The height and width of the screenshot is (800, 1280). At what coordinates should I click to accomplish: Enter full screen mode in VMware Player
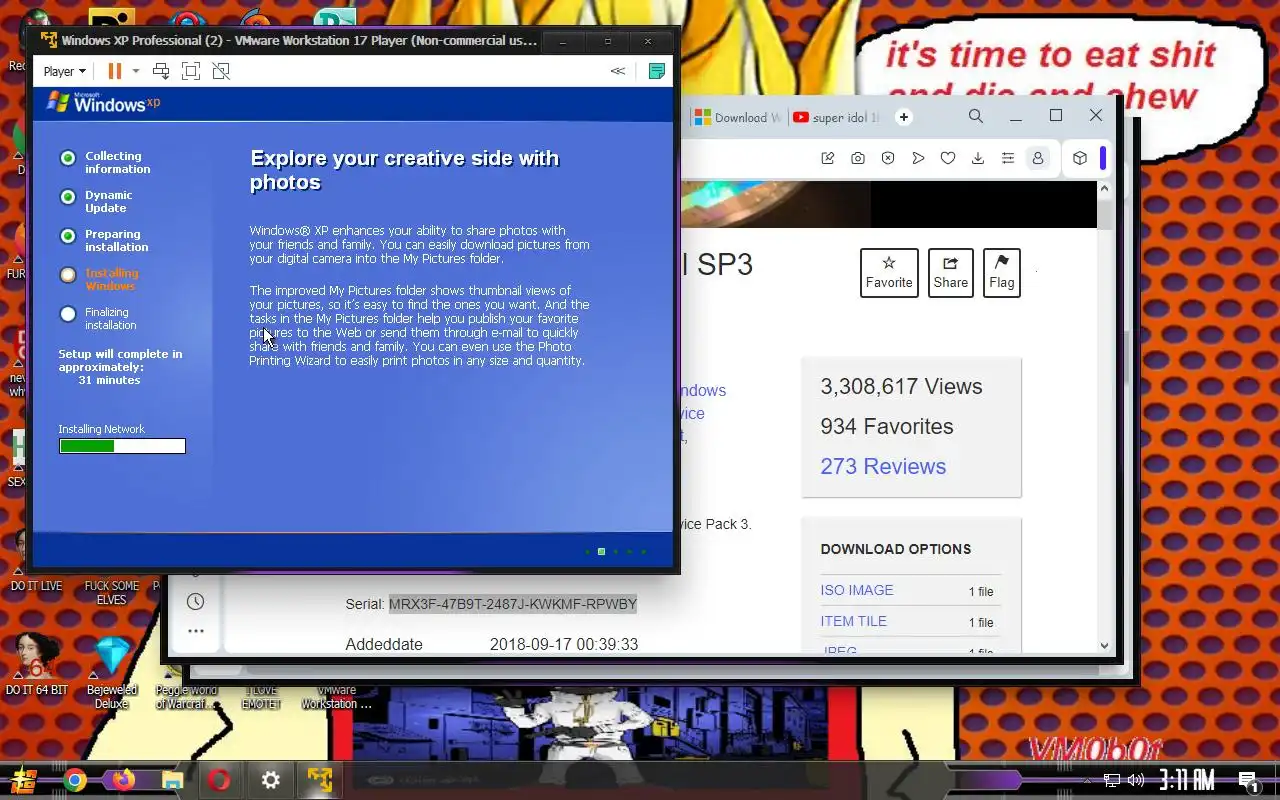tap(191, 71)
